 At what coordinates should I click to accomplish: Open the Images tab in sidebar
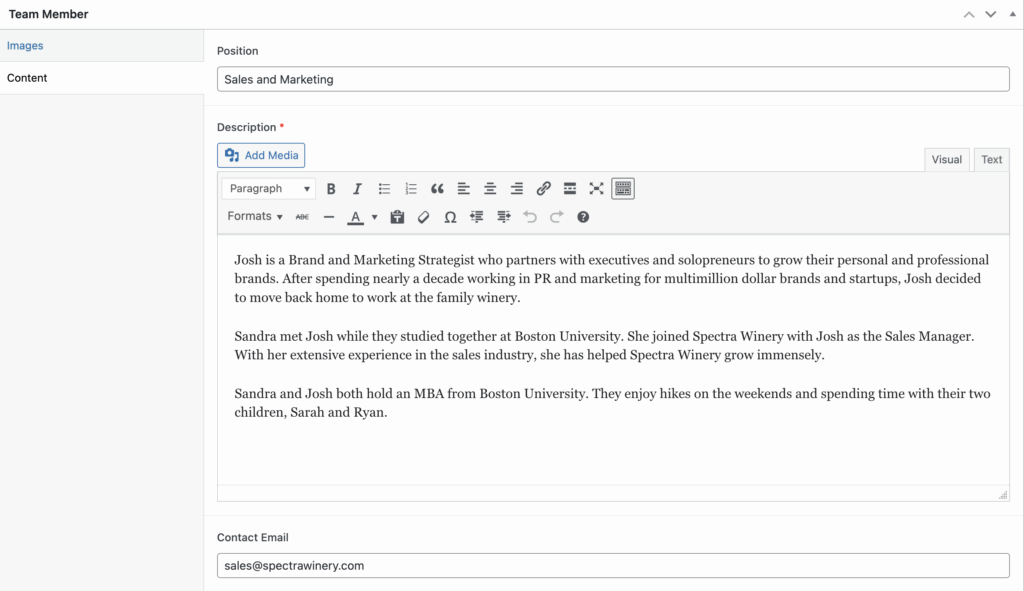[25, 46]
